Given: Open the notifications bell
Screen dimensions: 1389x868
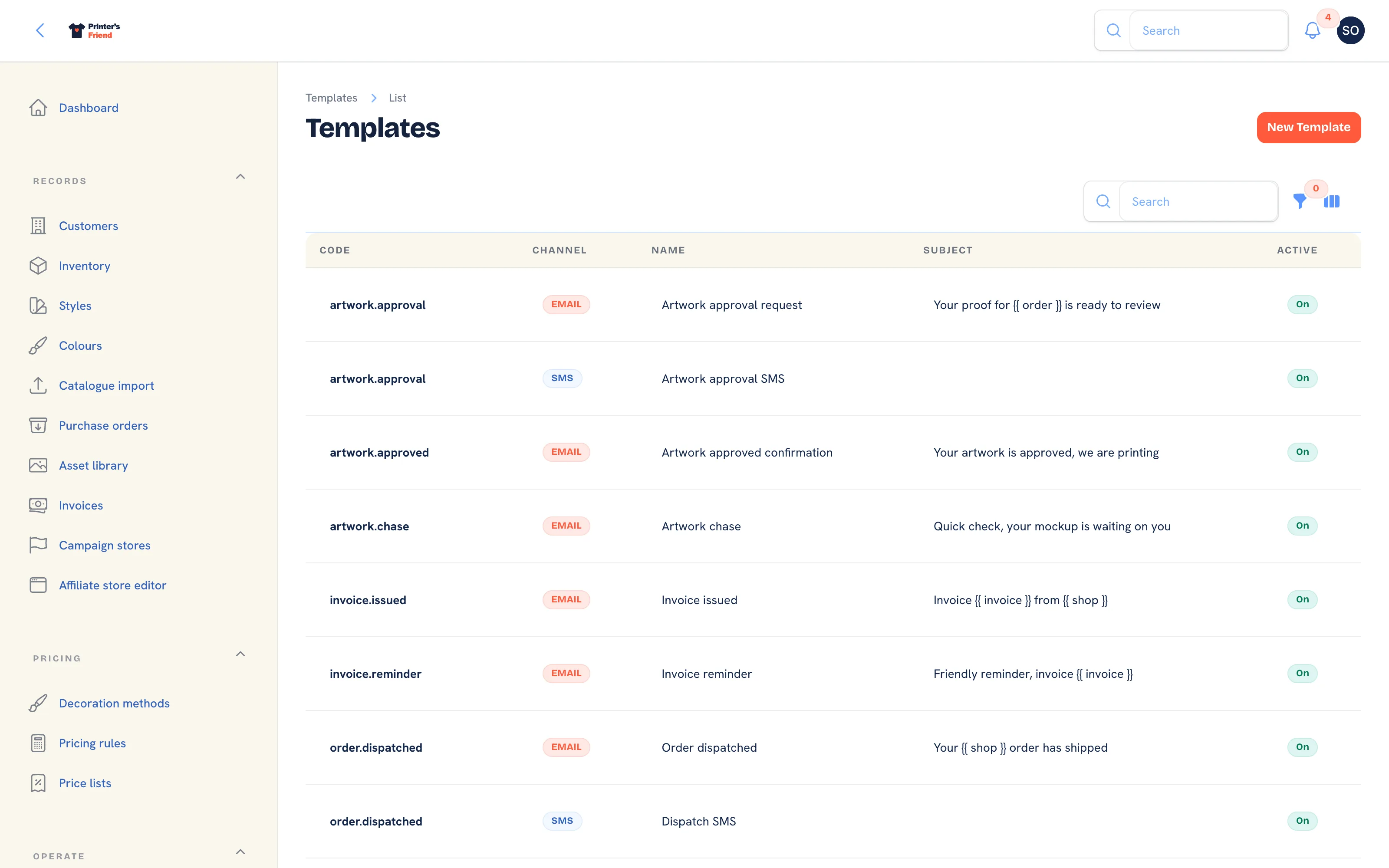Looking at the screenshot, I should click(1312, 30).
